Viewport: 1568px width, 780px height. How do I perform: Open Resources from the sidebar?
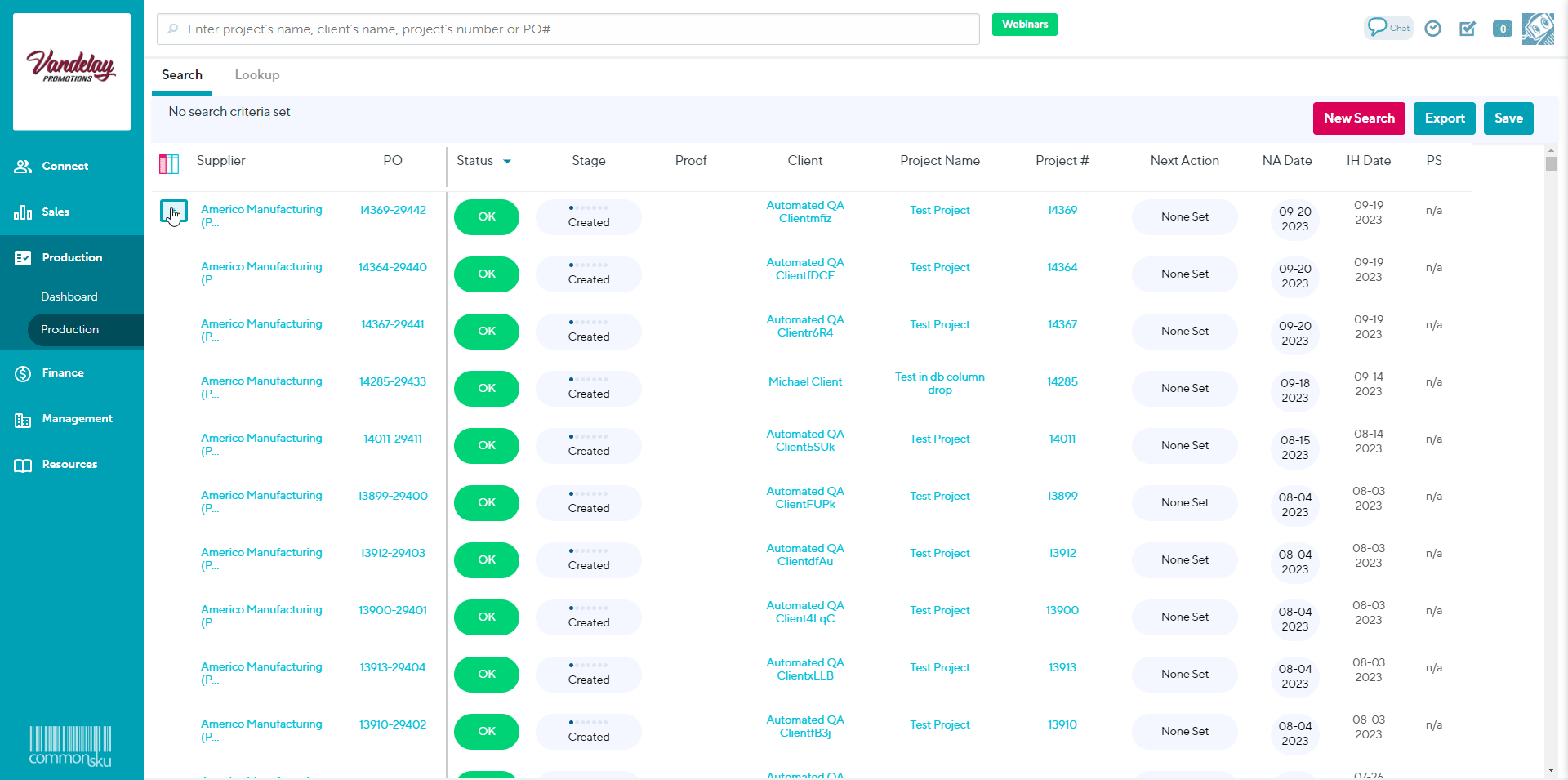[69, 464]
